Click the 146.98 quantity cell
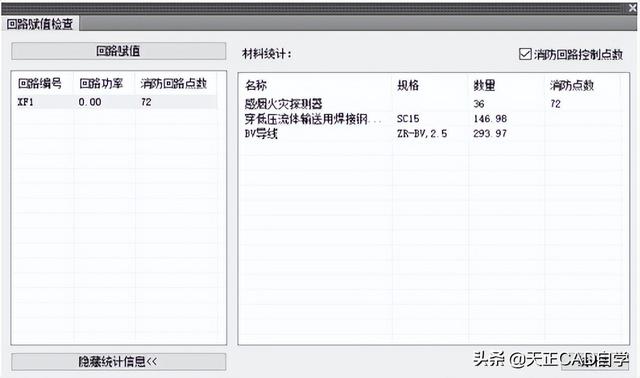Image resolution: width=640 pixels, height=378 pixels. pos(490,119)
